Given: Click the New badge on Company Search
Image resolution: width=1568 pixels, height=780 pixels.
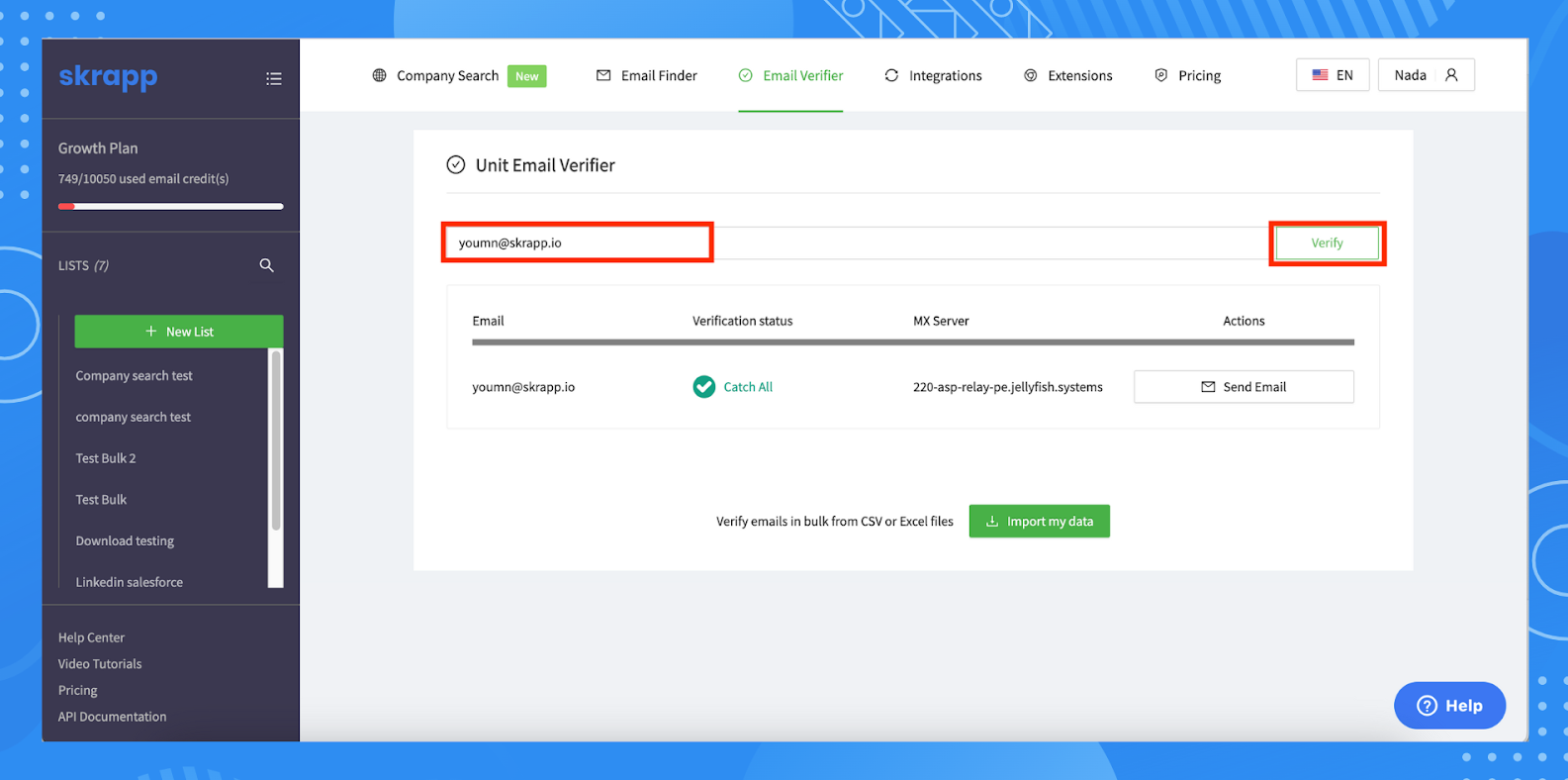Looking at the screenshot, I should (527, 76).
